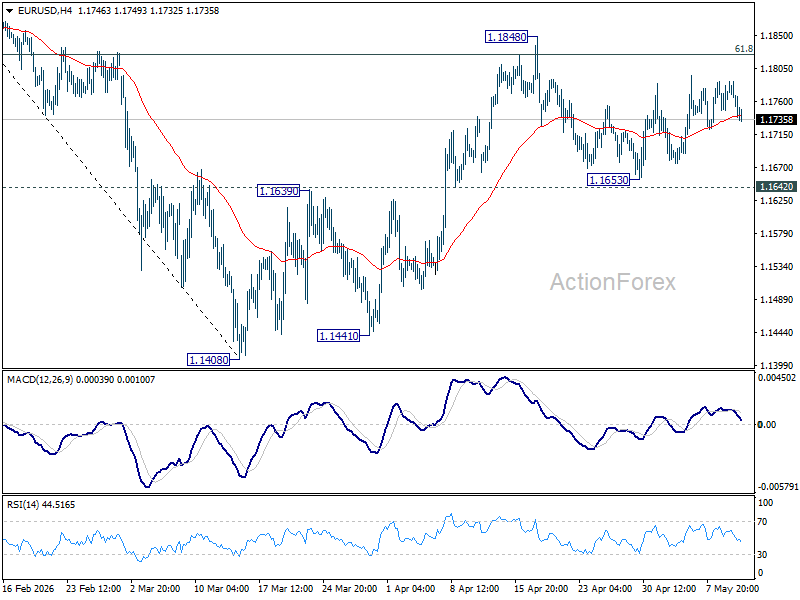This screenshot has height=600, width=800.
Task: Select the MACD -0.005791 scale value
Action: tap(777, 487)
